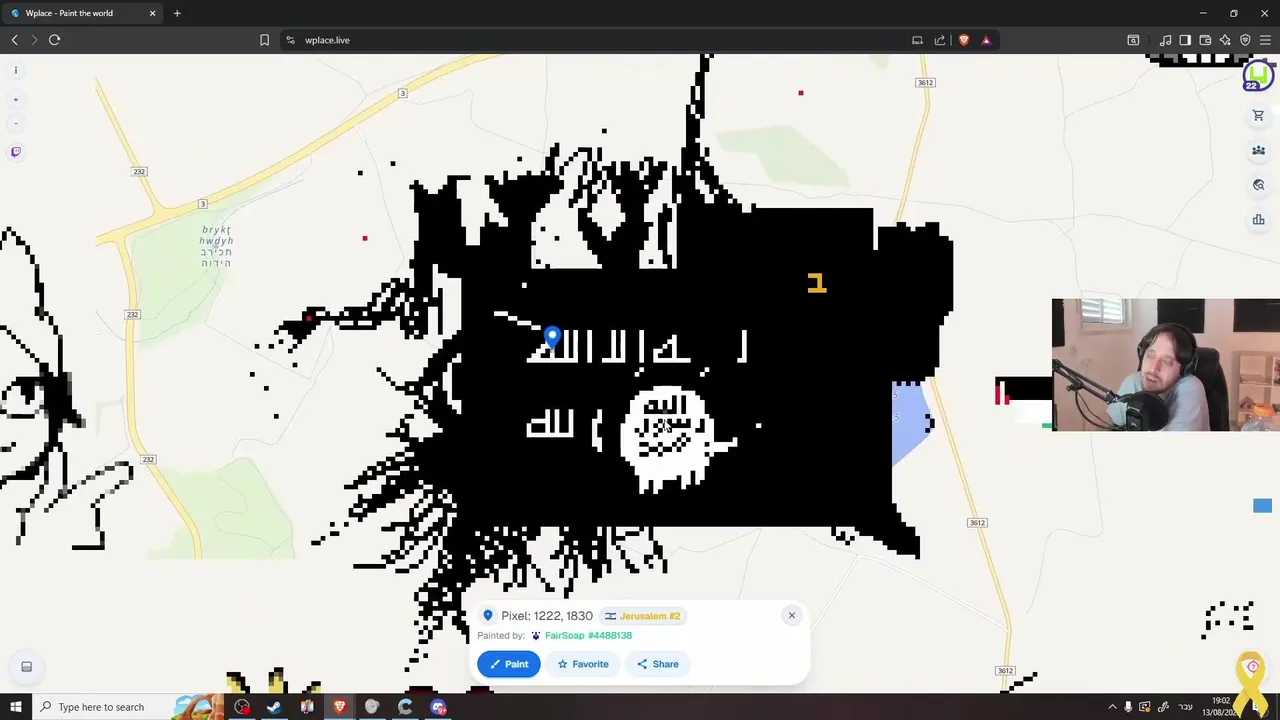This screenshot has width=1280, height=720.
Task: Close the pixel info popup
Action: tap(791, 615)
